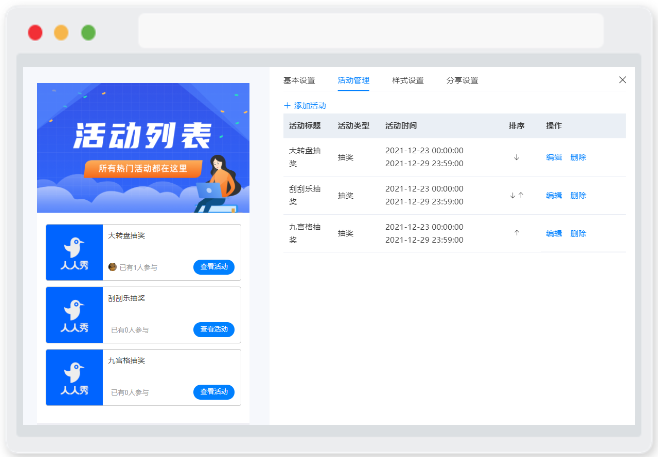Move 九宫格抽奖 row up with arrow
Screen dimensions: 658x457
517,233
